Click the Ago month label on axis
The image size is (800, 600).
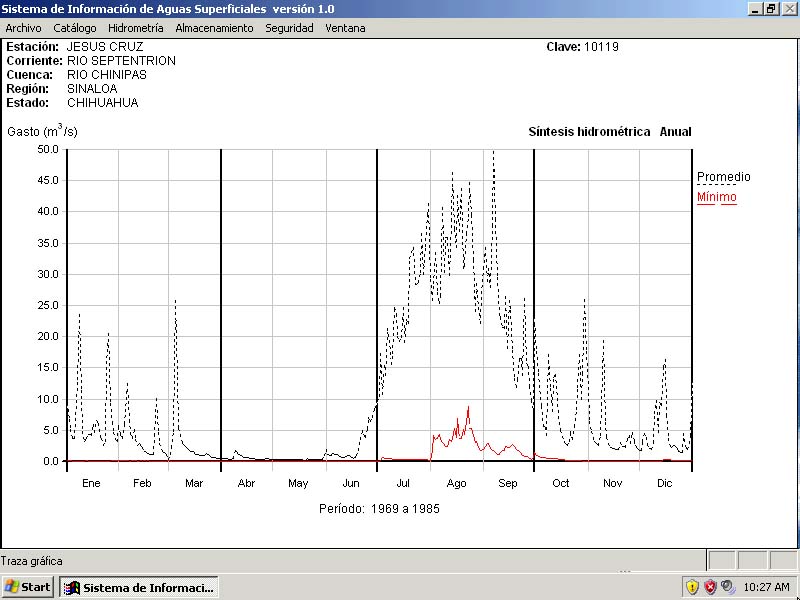pyautogui.click(x=456, y=483)
